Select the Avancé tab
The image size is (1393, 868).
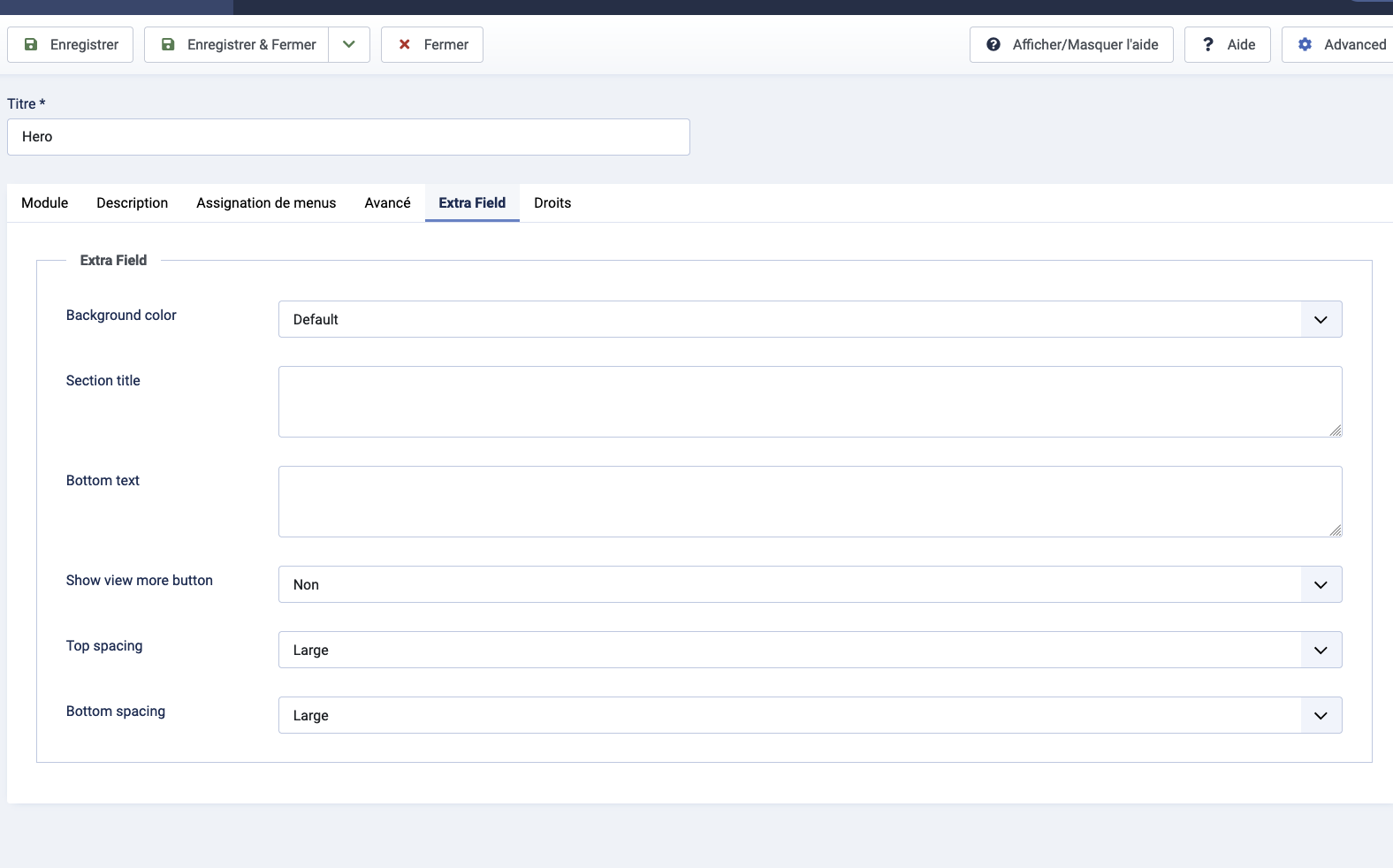pyautogui.click(x=387, y=203)
